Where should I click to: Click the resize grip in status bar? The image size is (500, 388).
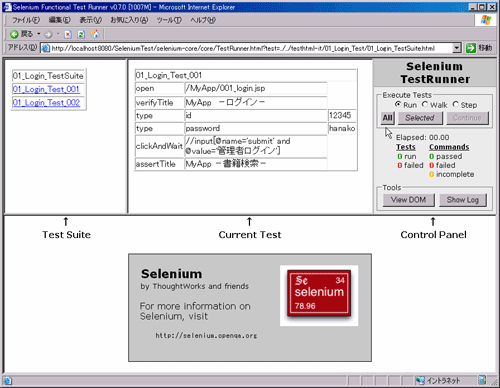[493, 381]
